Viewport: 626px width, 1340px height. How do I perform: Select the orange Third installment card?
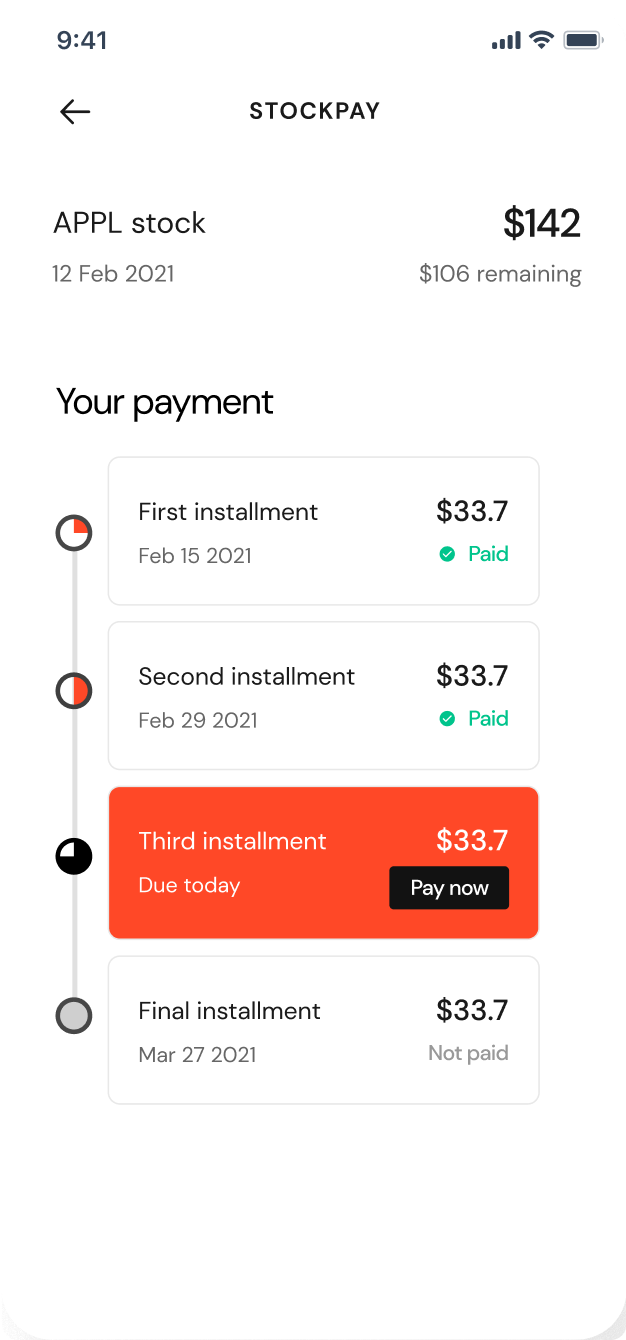point(324,863)
